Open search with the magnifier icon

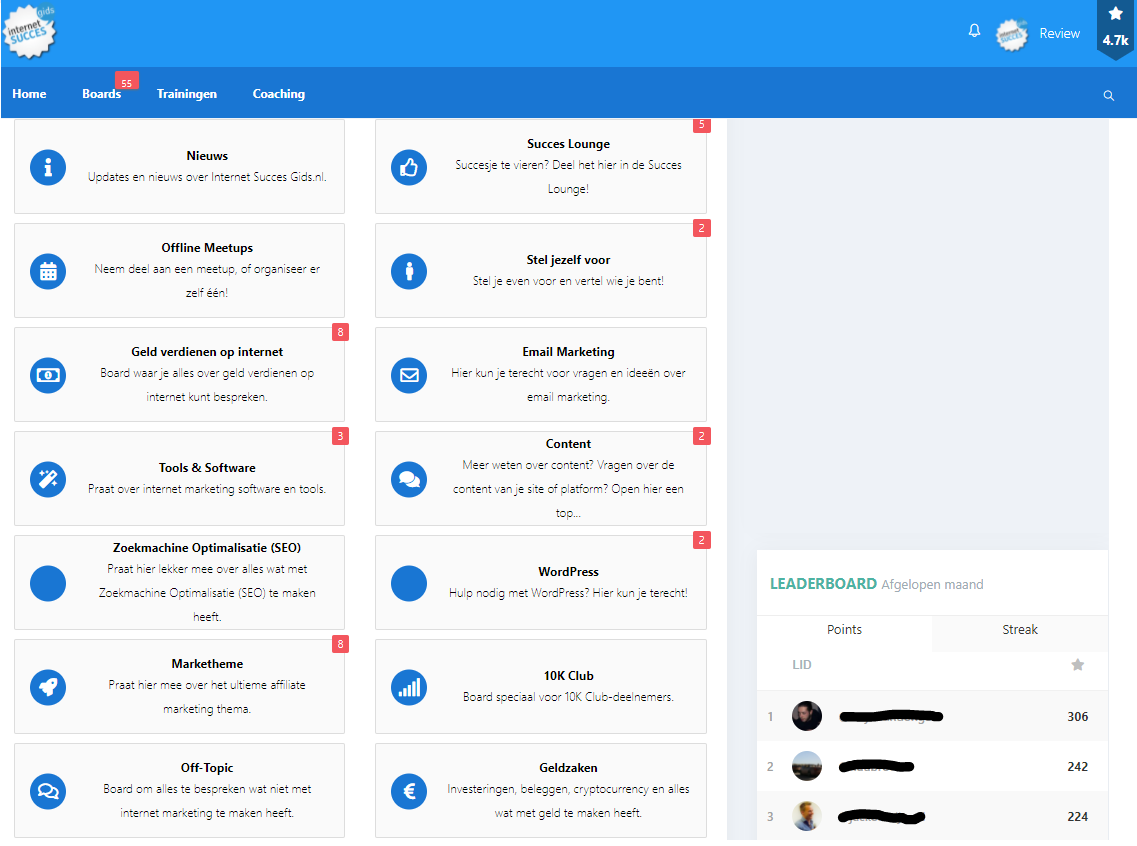point(1108,95)
